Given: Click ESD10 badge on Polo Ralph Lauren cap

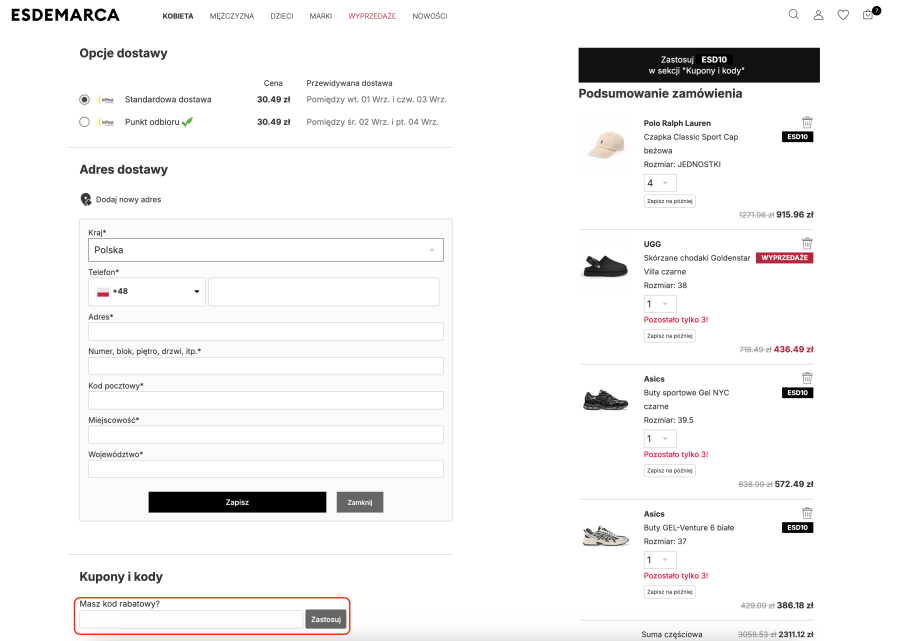Looking at the screenshot, I should tap(797, 137).
